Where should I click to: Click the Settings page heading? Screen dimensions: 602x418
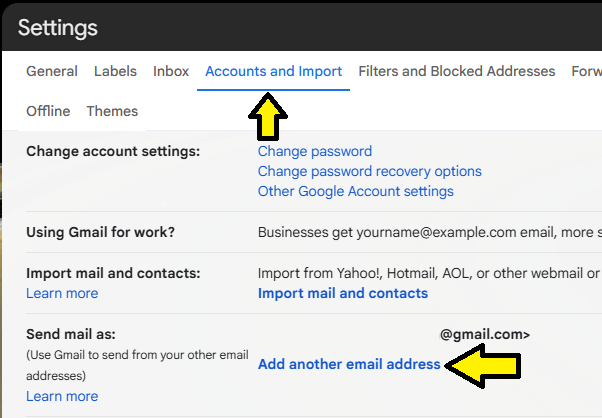tap(58, 28)
